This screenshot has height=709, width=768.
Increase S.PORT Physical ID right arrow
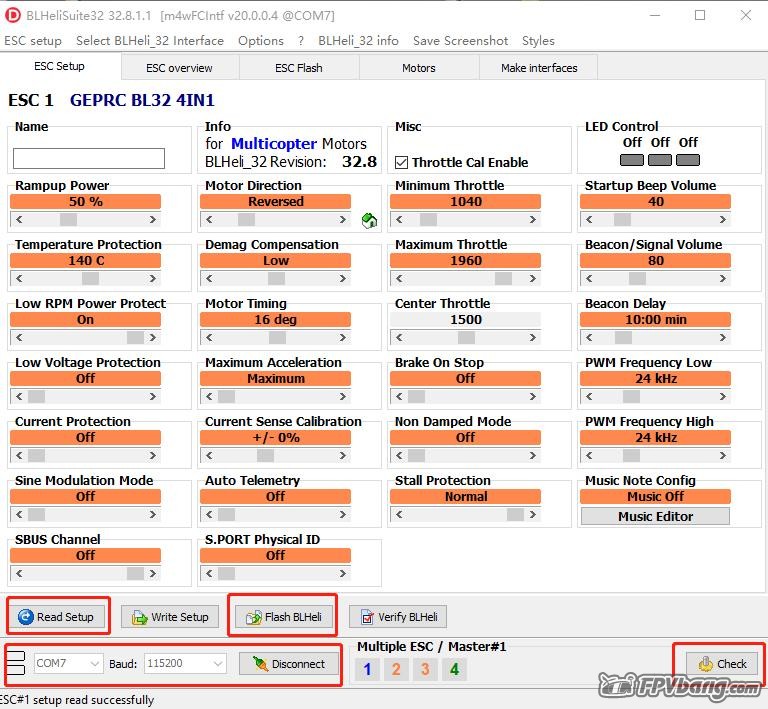343,573
